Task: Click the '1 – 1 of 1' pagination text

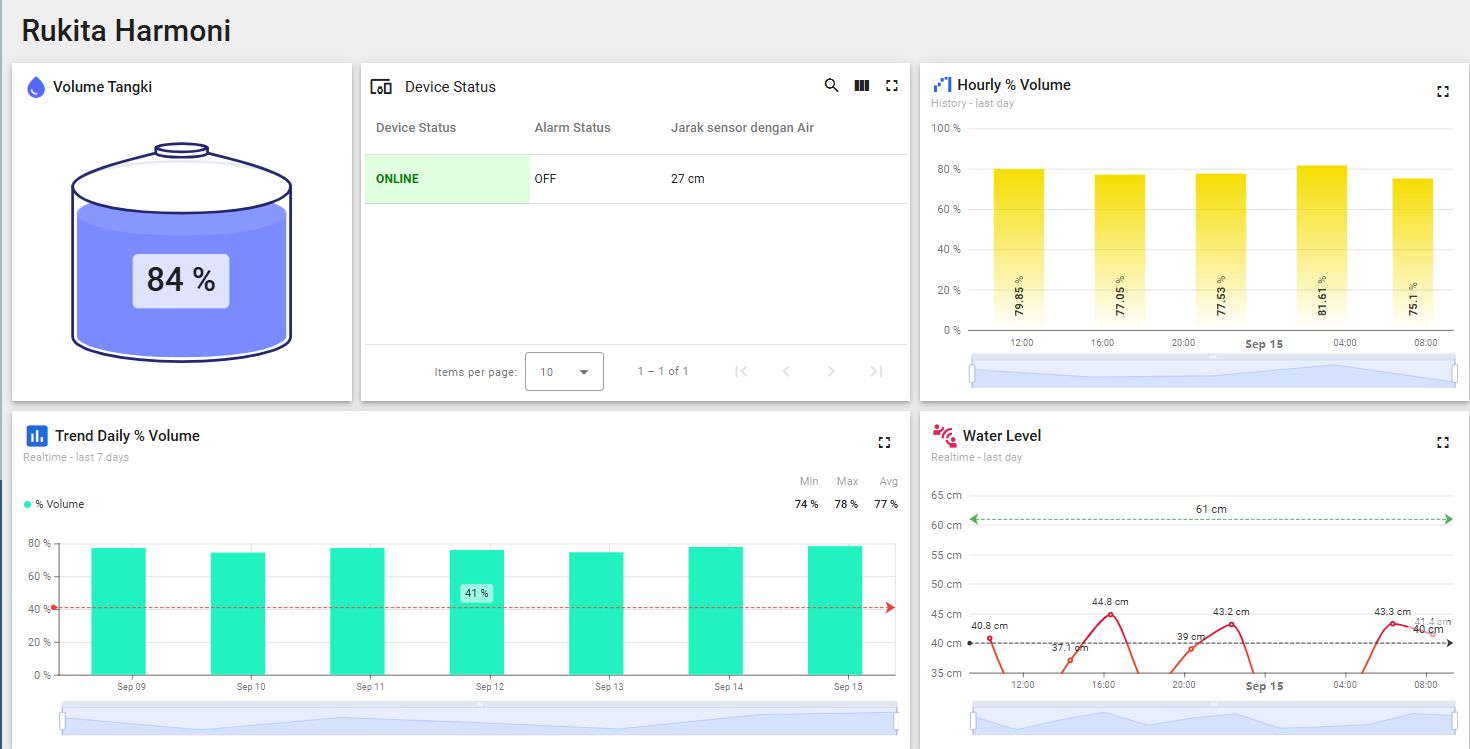Action: [663, 371]
